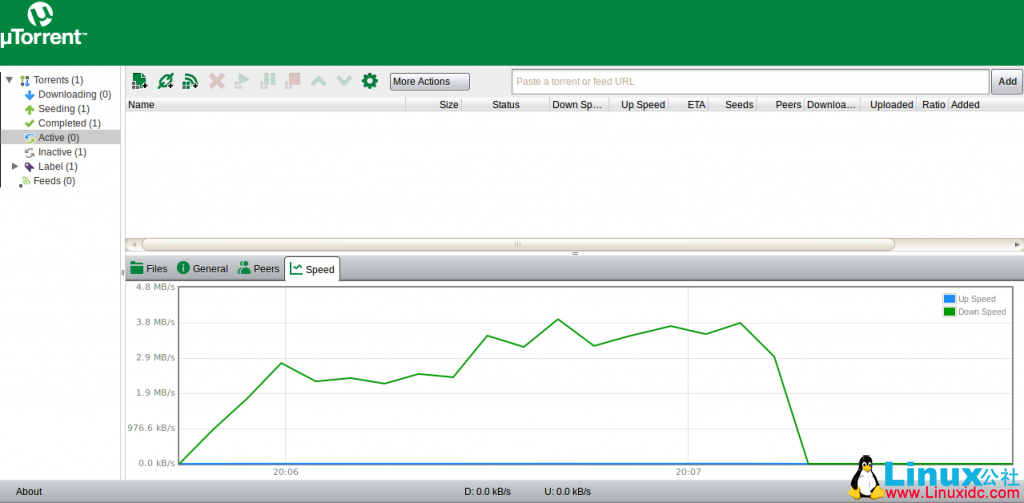Click the Move Up Queue arrow
Viewport: 1024px width, 503px height.
coord(319,81)
